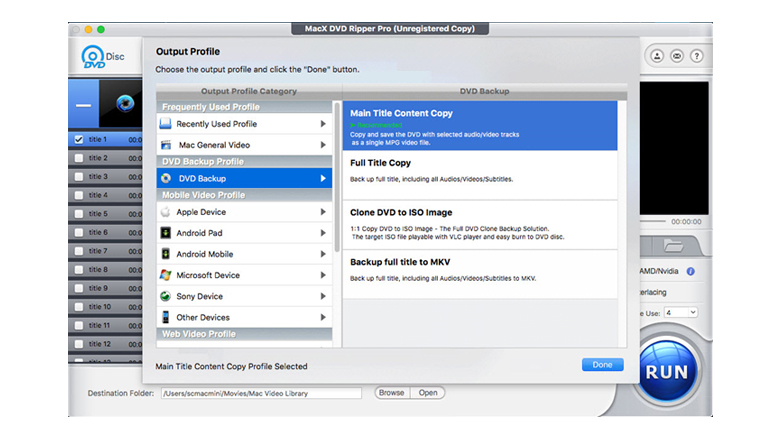
Task: Check the title 2 checkbox
Action: pos(79,158)
